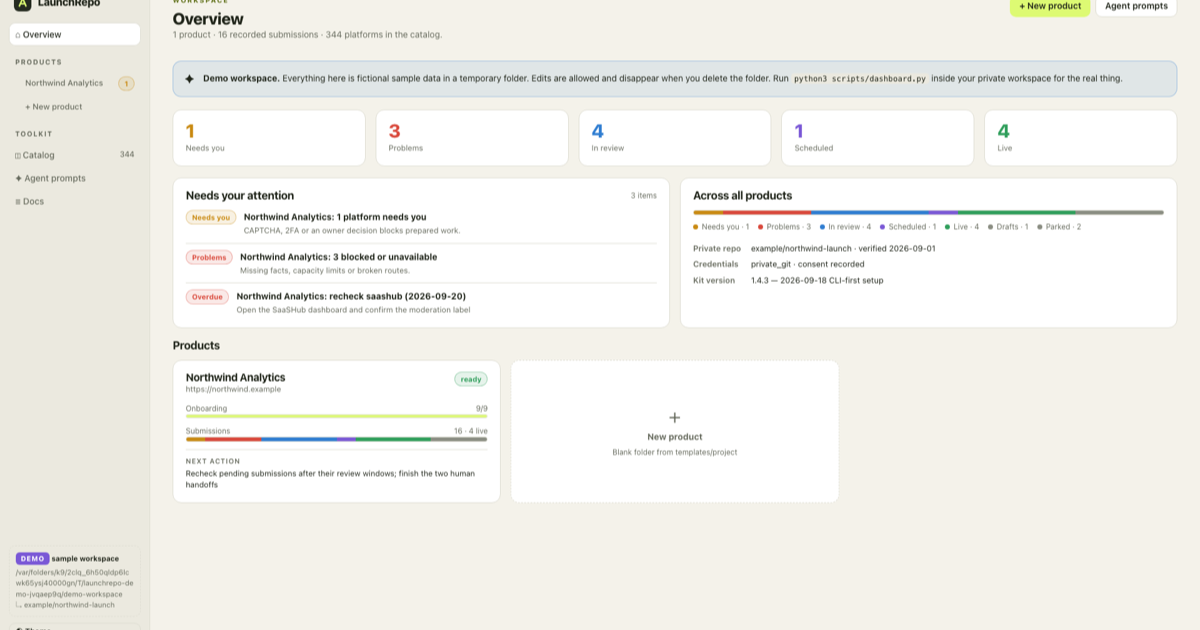
Task: Open Docs from the sidebar
Action: [x=29, y=201]
